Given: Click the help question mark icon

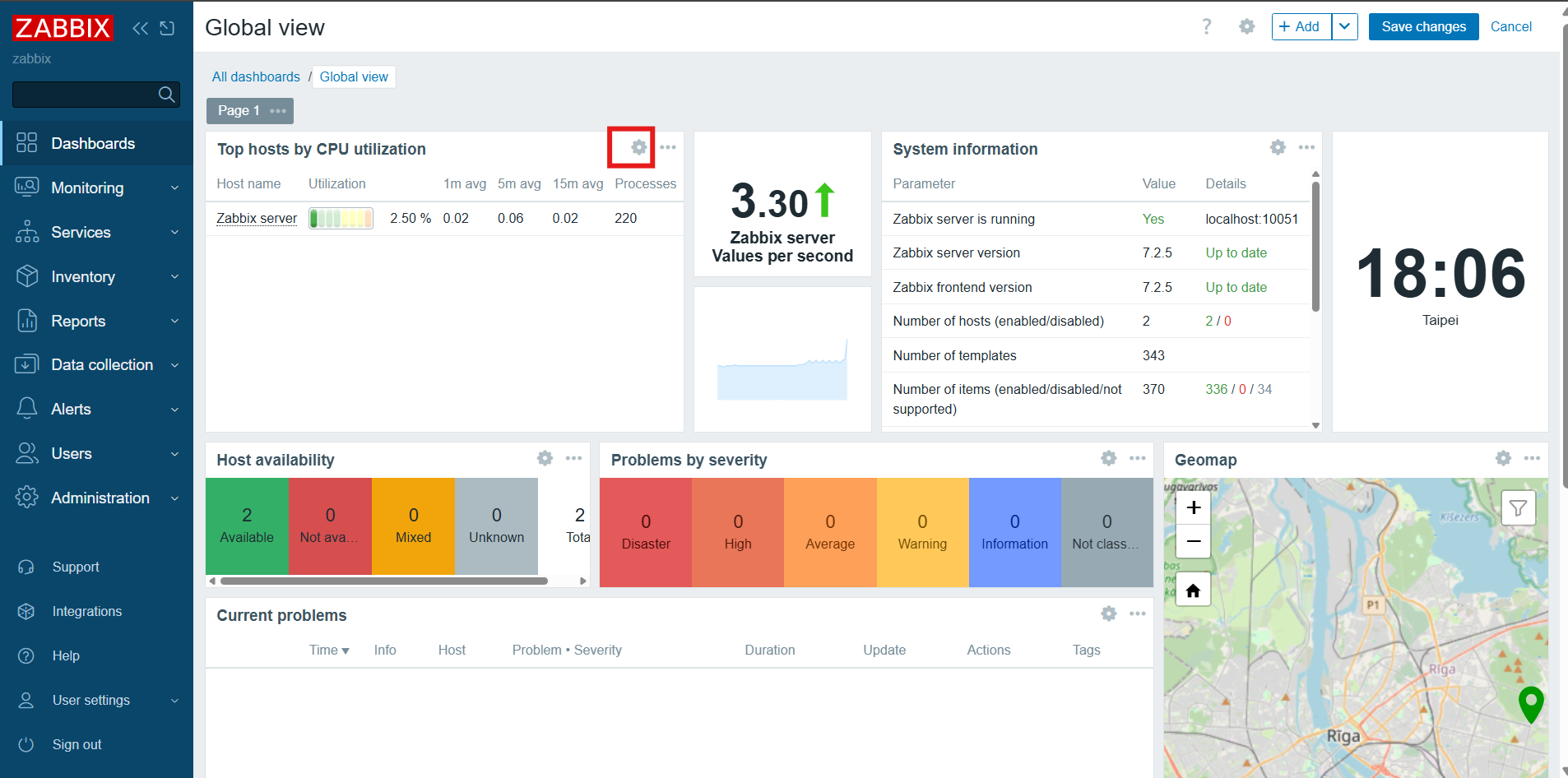Looking at the screenshot, I should coord(1206,27).
